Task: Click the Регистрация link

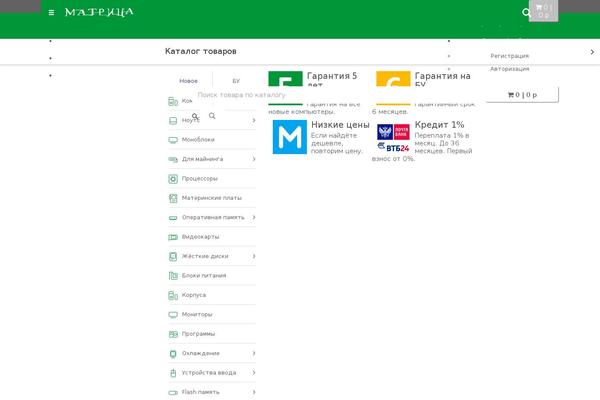Action: (x=510, y=56)
